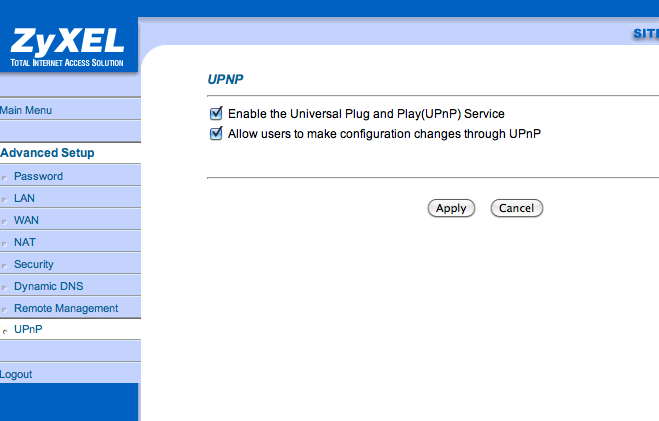This screenshot has width=659, height=421.
Task: Open the Security settings page
Action: 34,264
